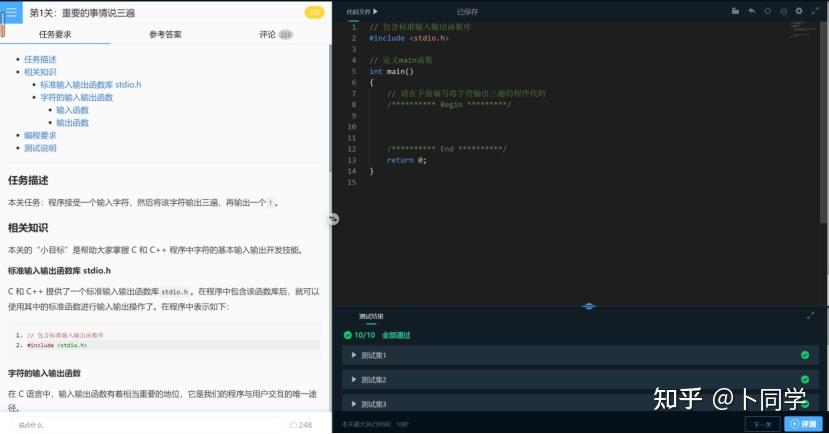
Task: Click the thumbs-up 248 like icon
Action: pyautogui.click(x=293, y=424)
